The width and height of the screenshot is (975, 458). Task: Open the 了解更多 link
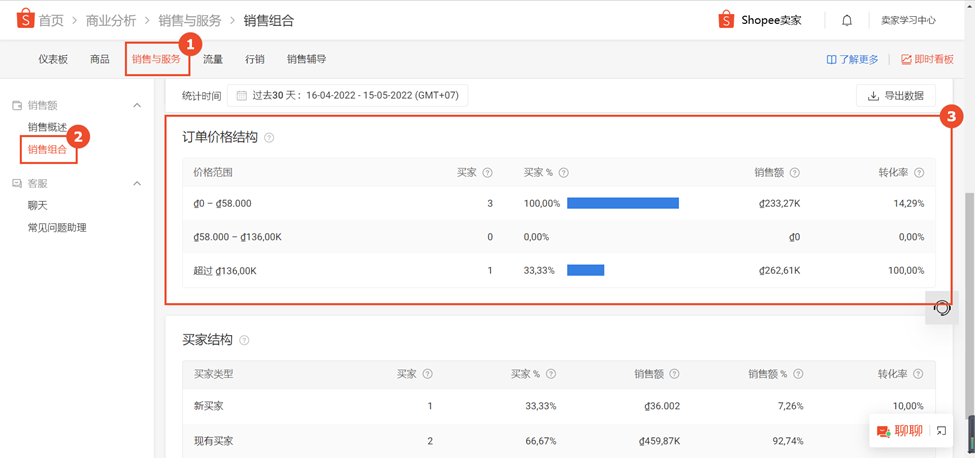click(853, 60)
